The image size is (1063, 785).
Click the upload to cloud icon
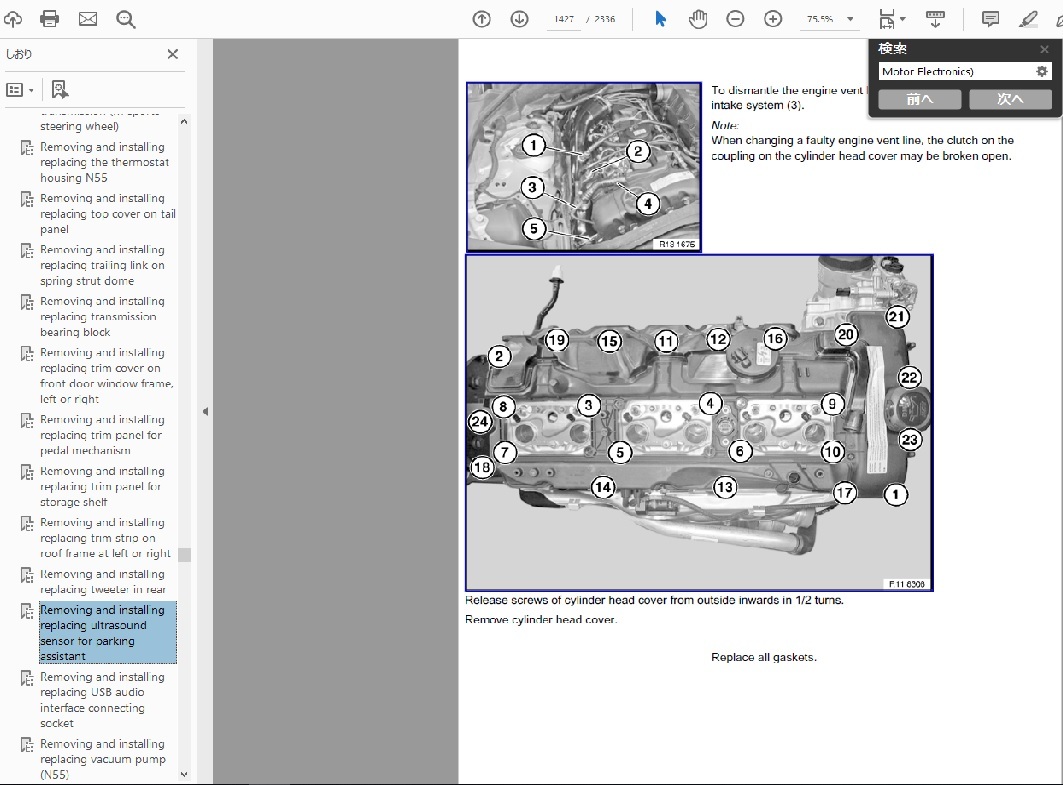click(x=12, y=19)
